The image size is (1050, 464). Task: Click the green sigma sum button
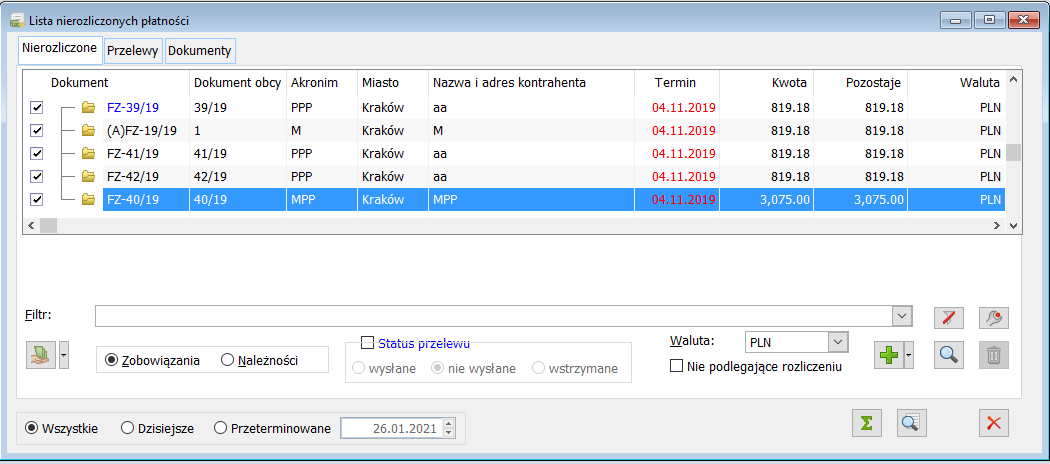pos(867,423)
